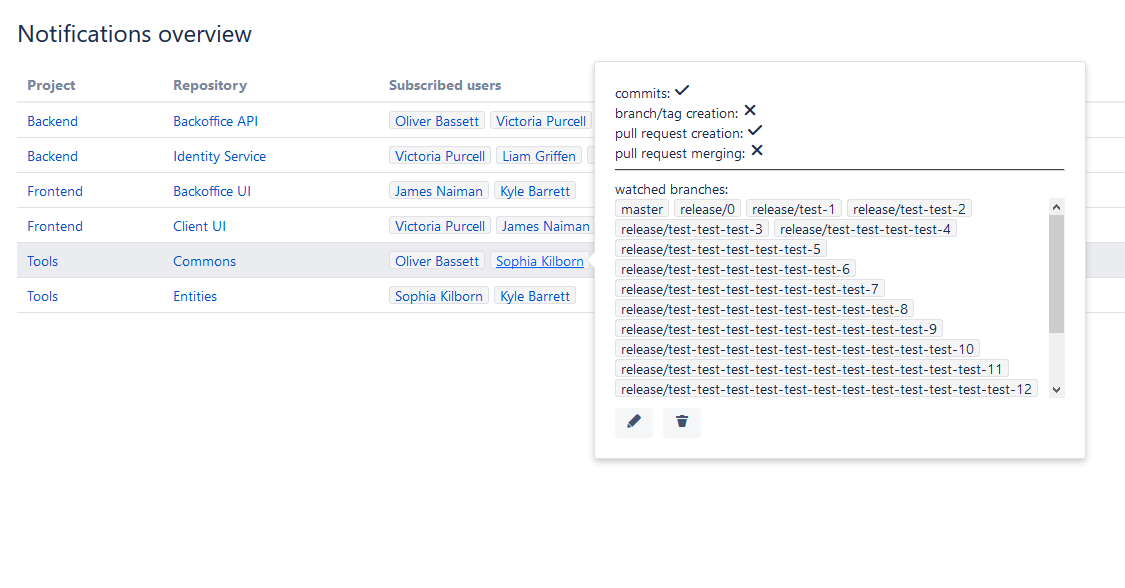Click the Project column header
The height and width of the screenshot is (588, 1125).
click(x=51, y=85)
